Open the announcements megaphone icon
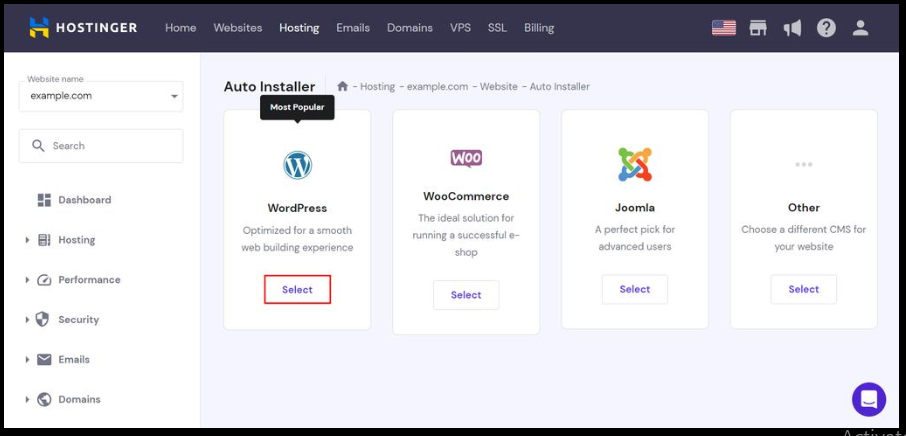The image size is (906, 436). point(792,28)
